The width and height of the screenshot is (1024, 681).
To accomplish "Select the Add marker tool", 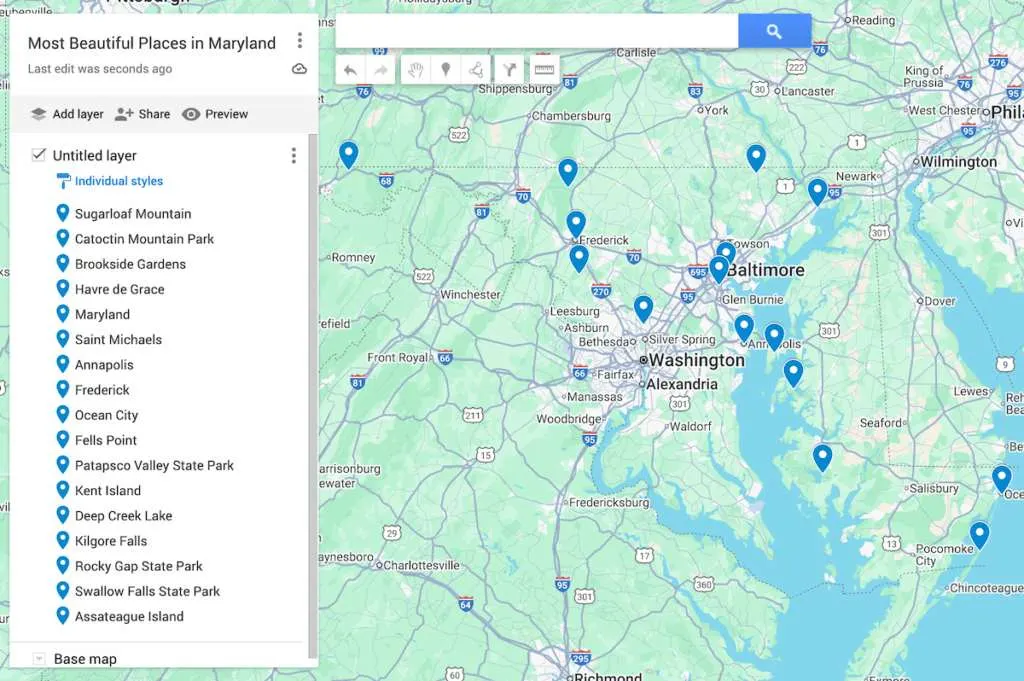I will [446, 69].
